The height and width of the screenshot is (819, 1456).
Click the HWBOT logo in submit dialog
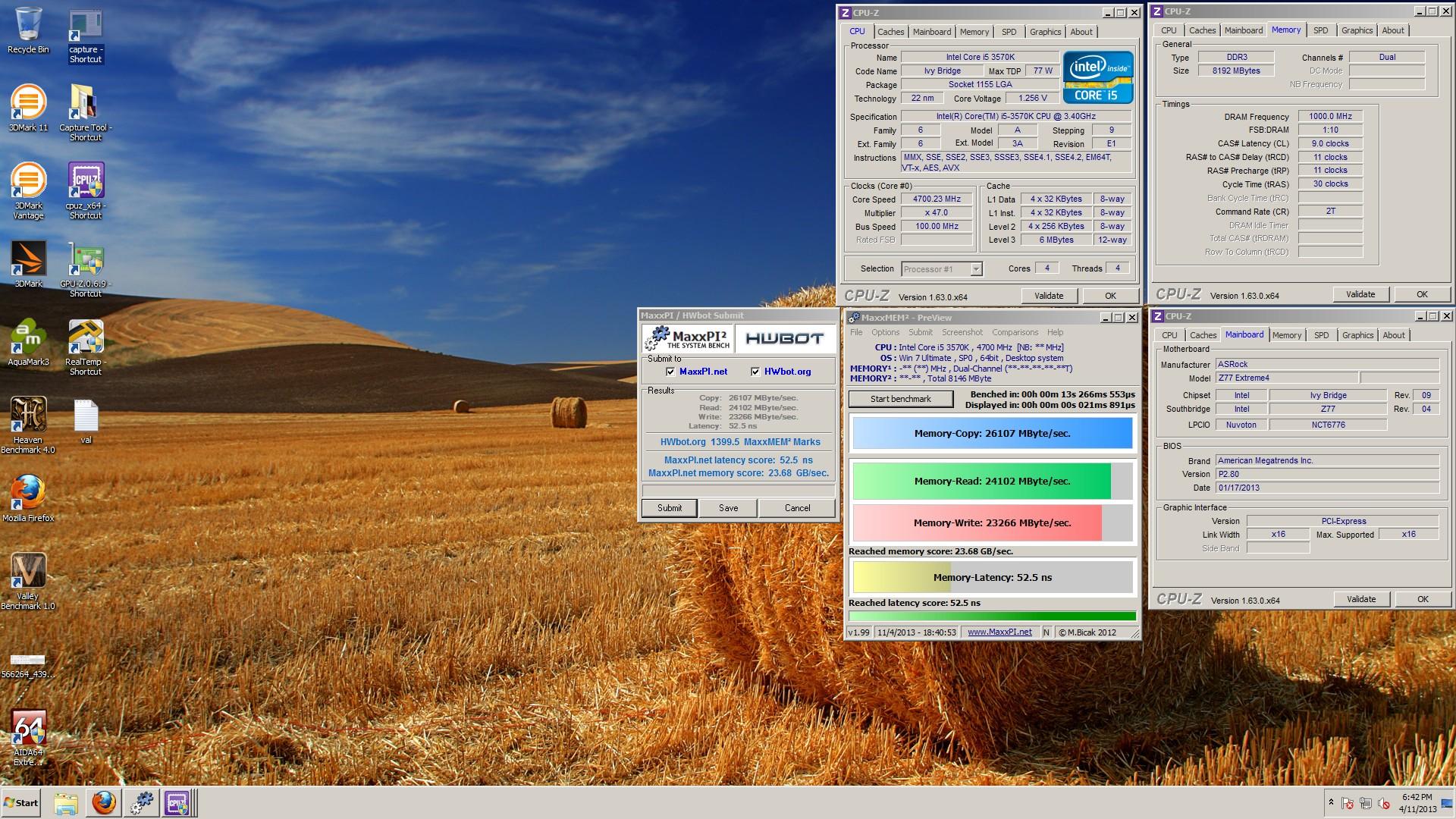pyautogui.click(x=784, y=338)
